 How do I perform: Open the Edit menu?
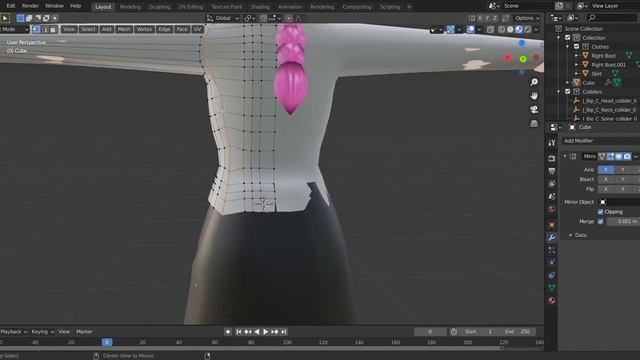(11, 6)
